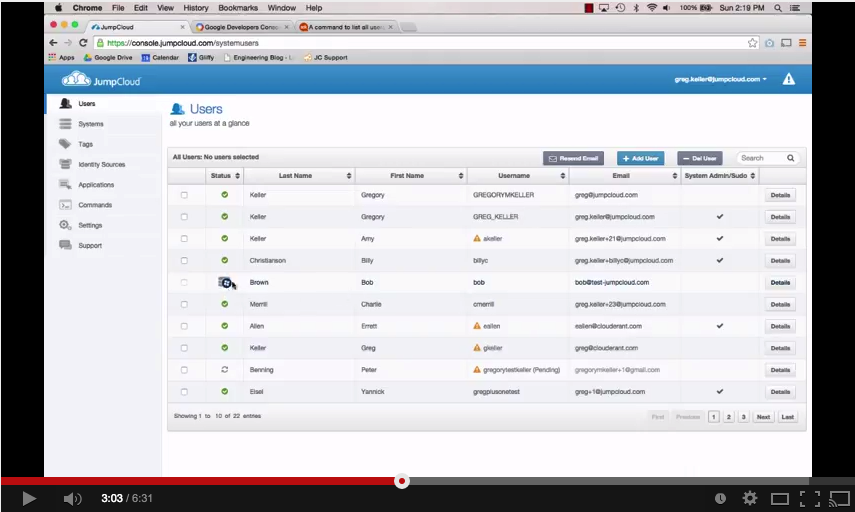Select the Greg Keller row checkbox
This screenshot has height=512, width=855.
184,348
